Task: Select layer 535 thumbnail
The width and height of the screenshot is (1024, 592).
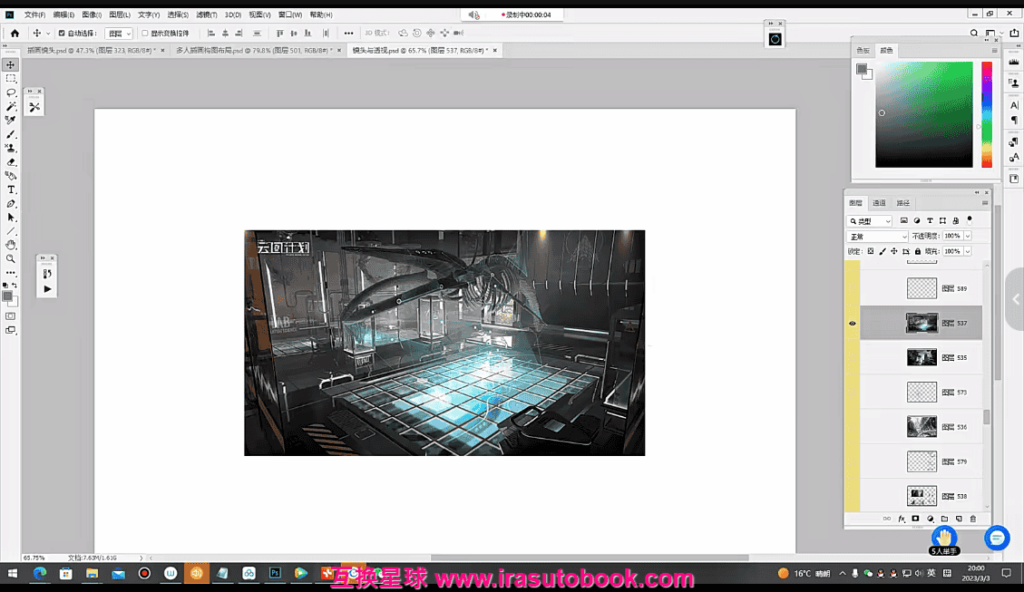Action: (x=921, y=357)
